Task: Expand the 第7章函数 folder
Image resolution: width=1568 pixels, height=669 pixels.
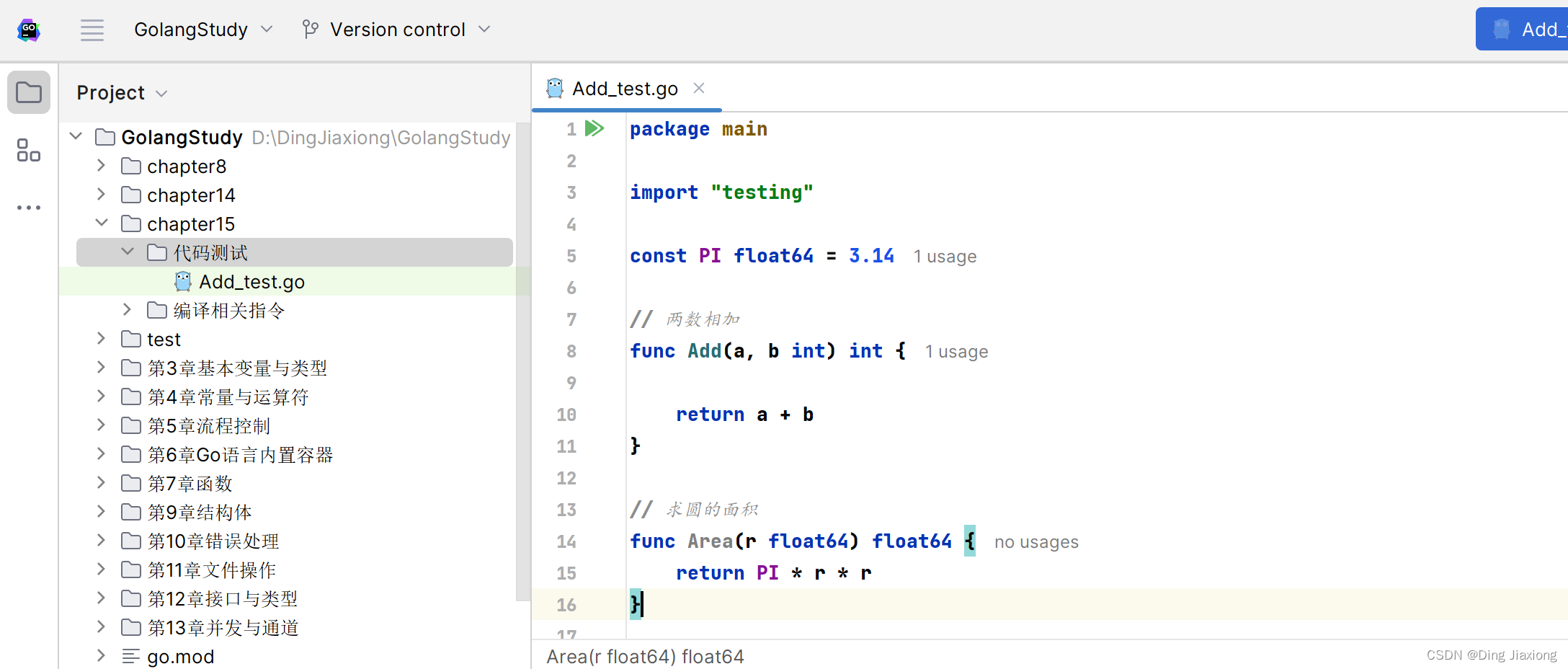Action: (102, 483)
